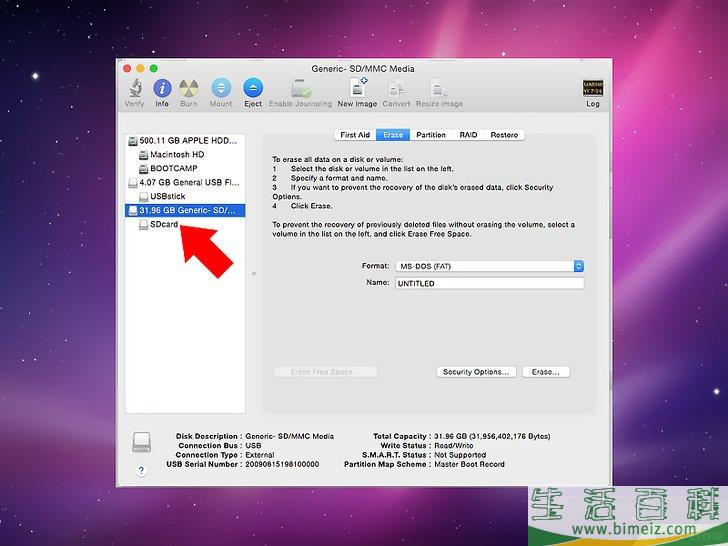This screenshot has width=728, height=546.
Task: Click the sidebar split divider handle
Action: click(254, 273)
